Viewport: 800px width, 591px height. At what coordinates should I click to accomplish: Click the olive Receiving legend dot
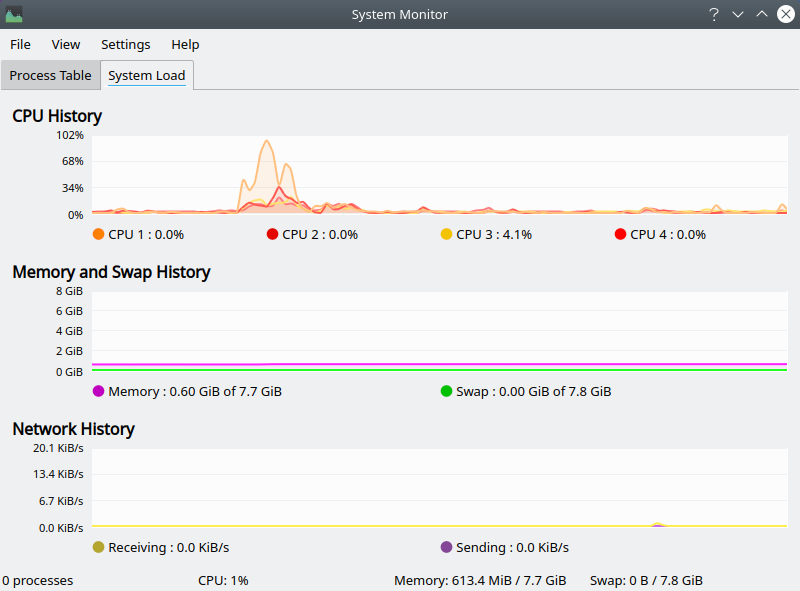click(98, 547)
